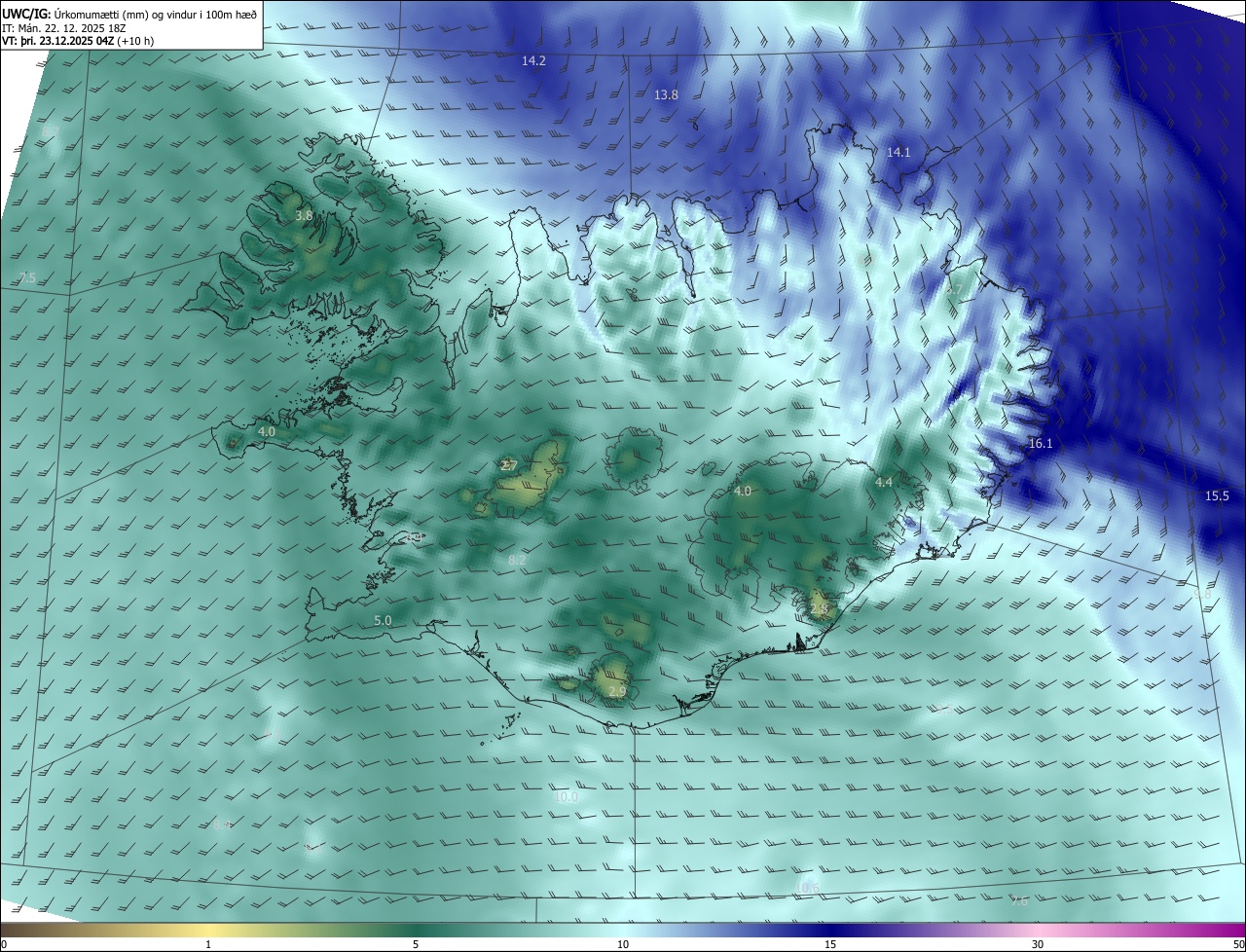Click the value label 2.8
This screenshot has height=952, width=1246.
click(819, 608)
